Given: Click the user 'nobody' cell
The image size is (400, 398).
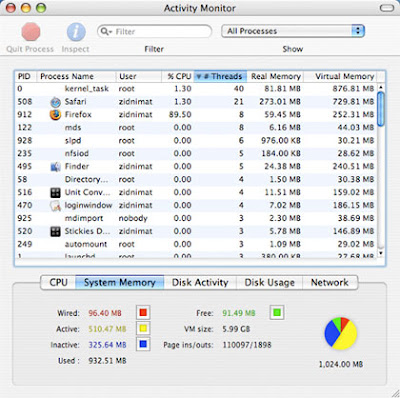Looking at the screenshot, I should (x=133, y=218).
